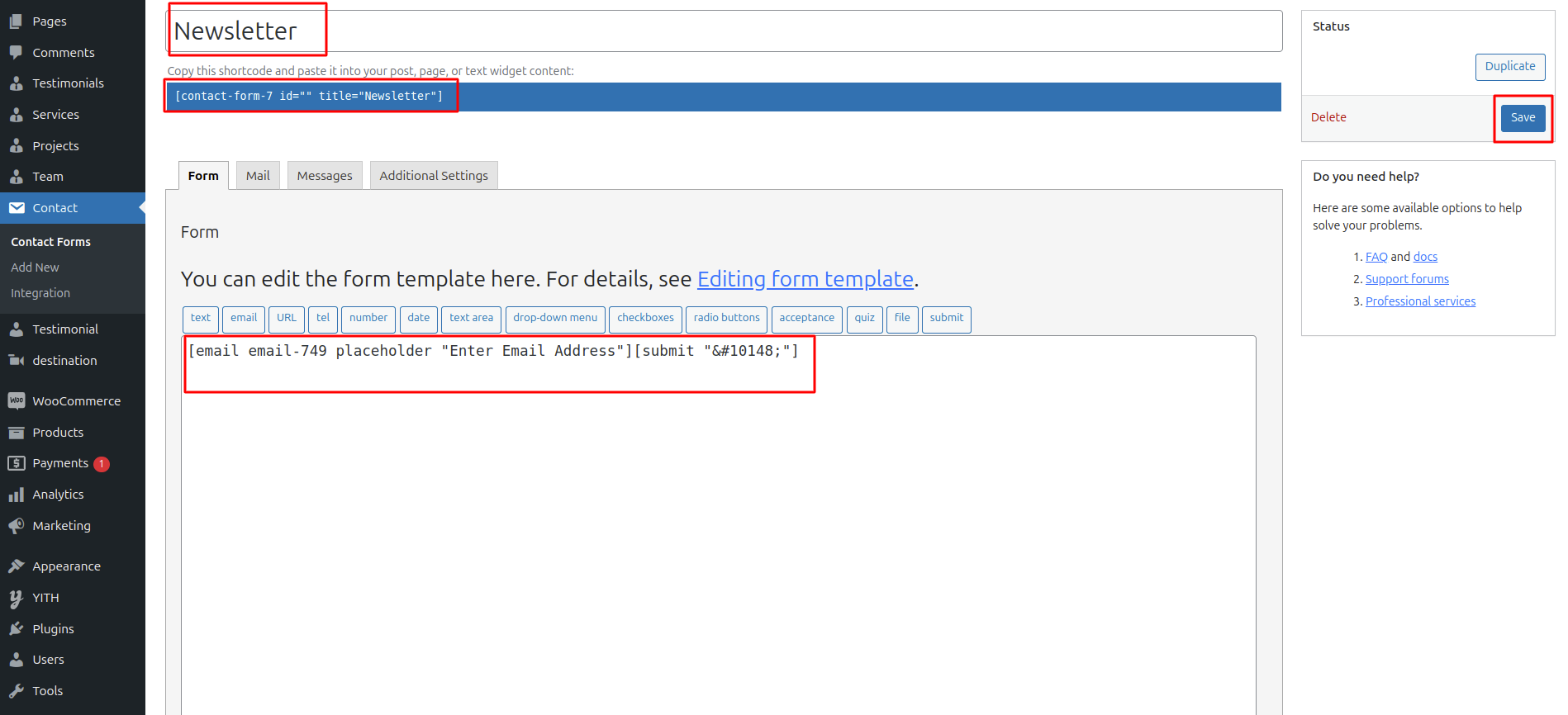The image size is (1568, 715).
Task: Switch to Additional Settings tab
Action: coord(434,175)
